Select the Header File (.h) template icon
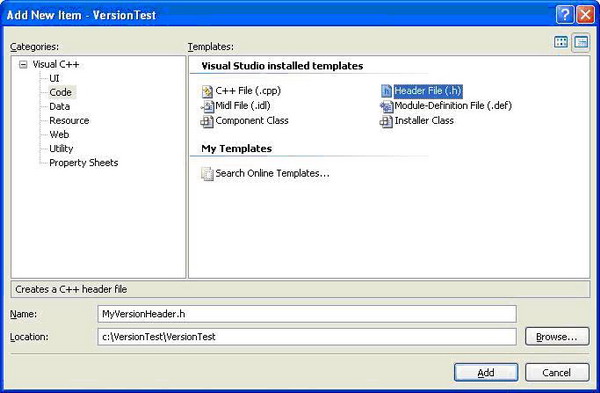This screenshot has height=393, width=600. (x=386, y=91)
